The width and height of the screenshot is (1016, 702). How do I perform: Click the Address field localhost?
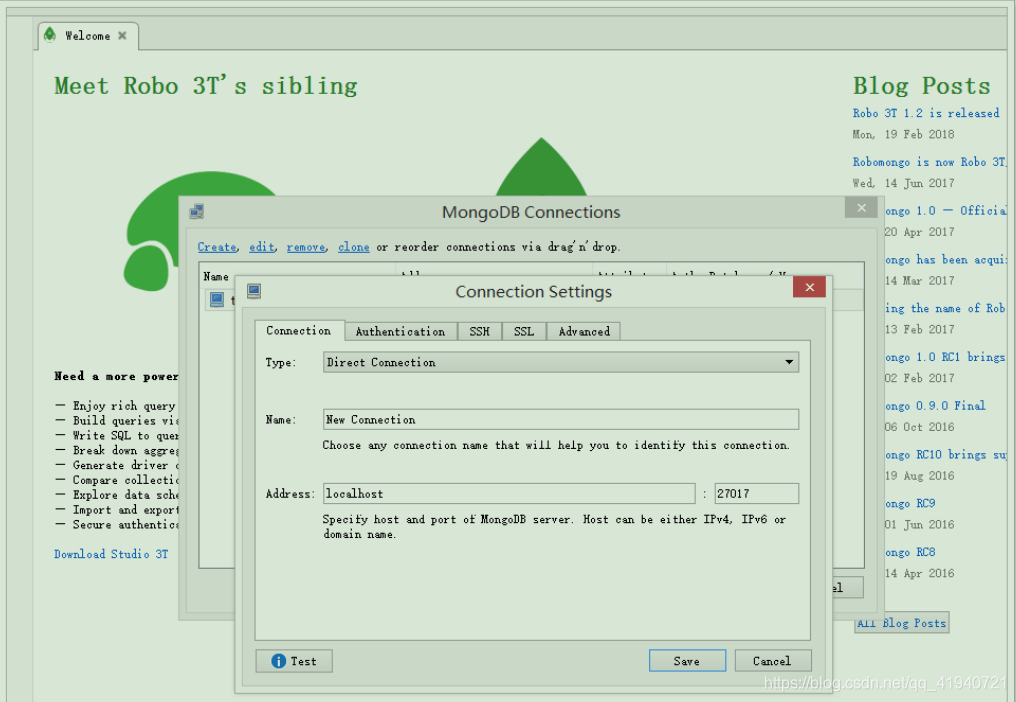point(509,493)
